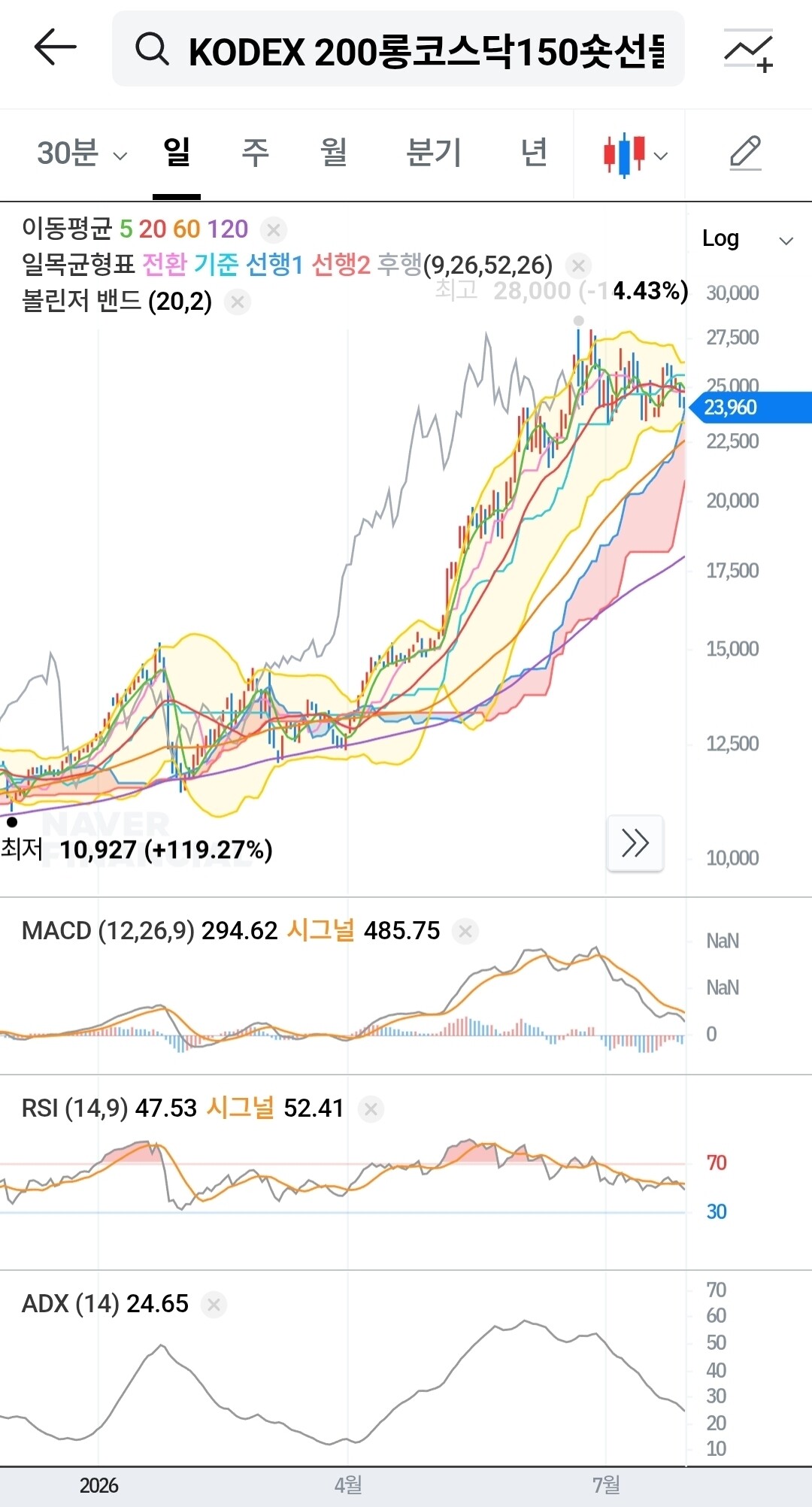Select the 년 yearly tab
The height and width of the screenshot is (1507, 812).
click(x=534, y=153)
